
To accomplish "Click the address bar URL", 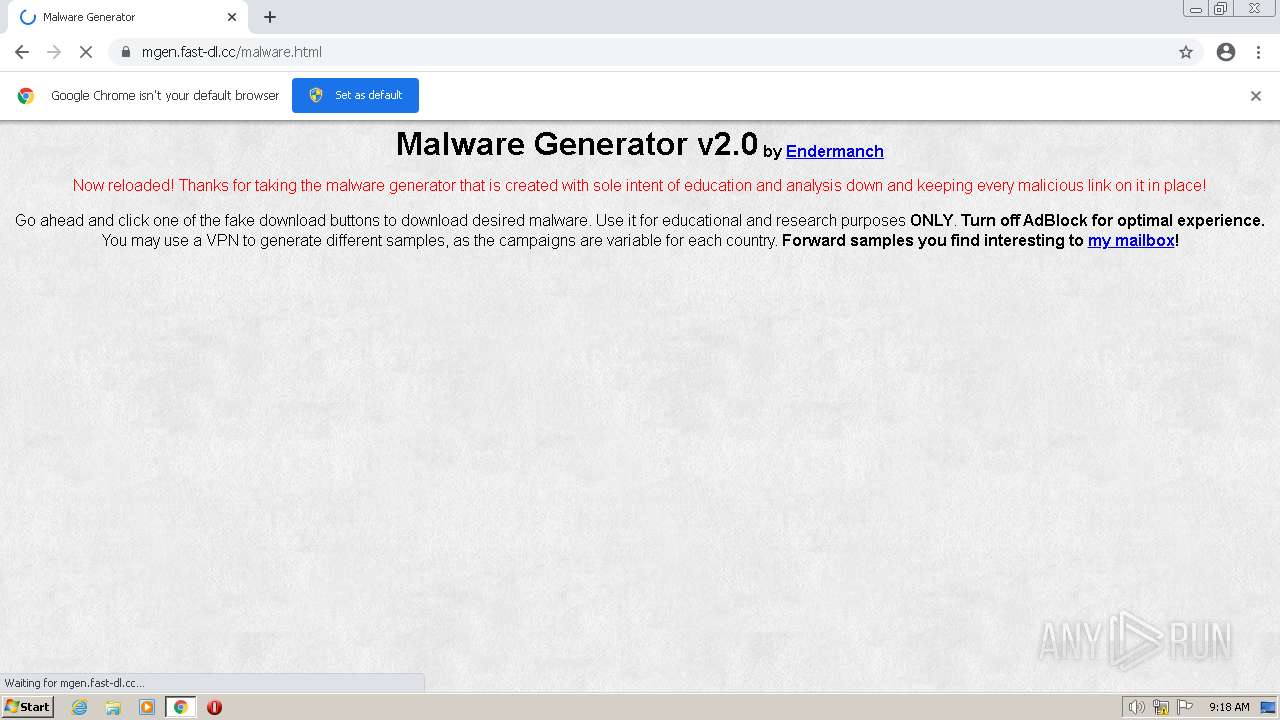I will coord(232,52).
